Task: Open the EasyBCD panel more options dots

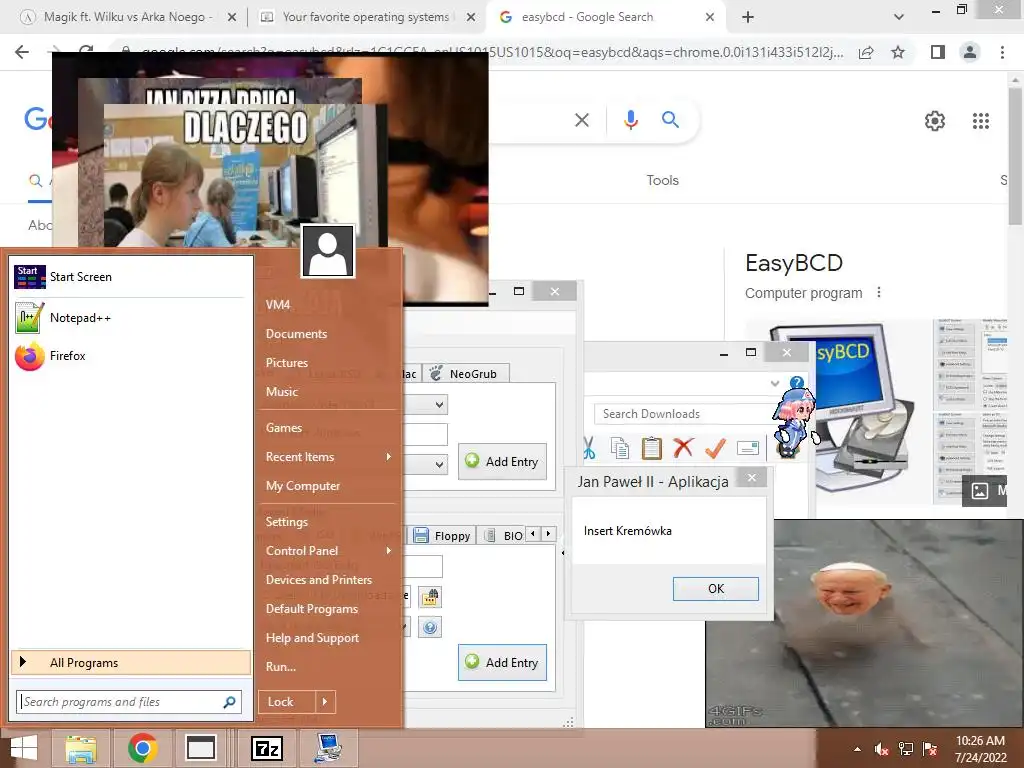Action: tap(879, 293)
